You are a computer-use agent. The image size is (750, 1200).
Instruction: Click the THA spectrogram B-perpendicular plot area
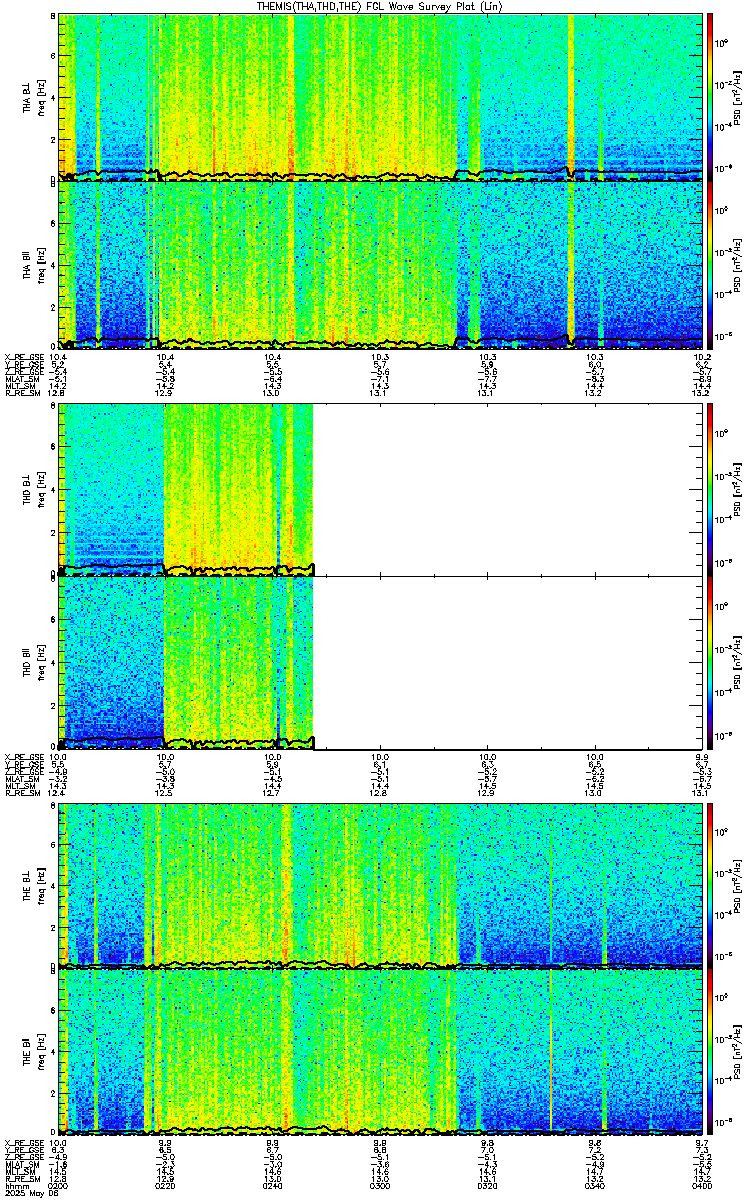(379, 97)
